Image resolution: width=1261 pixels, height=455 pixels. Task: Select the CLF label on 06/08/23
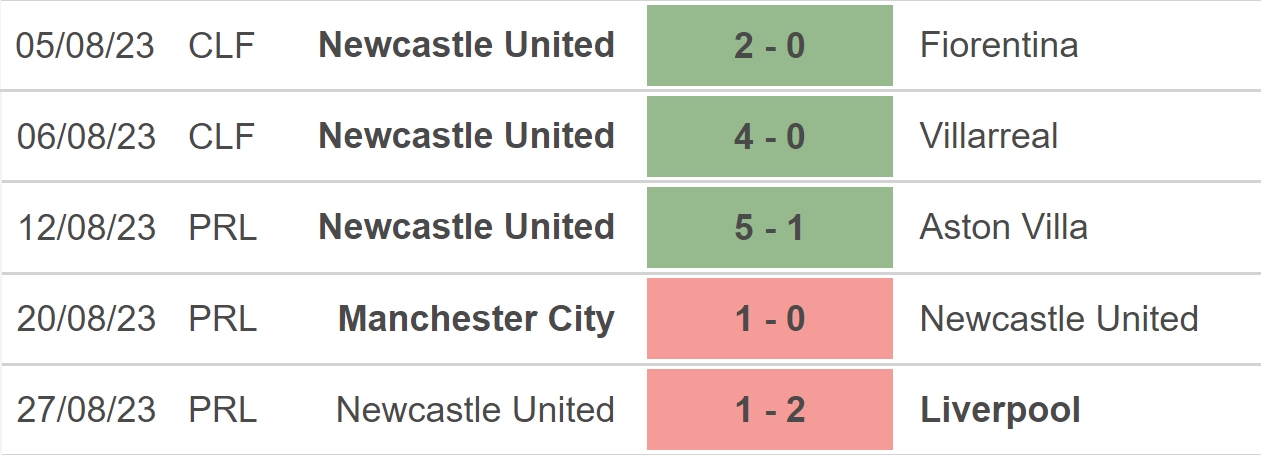point(222,136)
